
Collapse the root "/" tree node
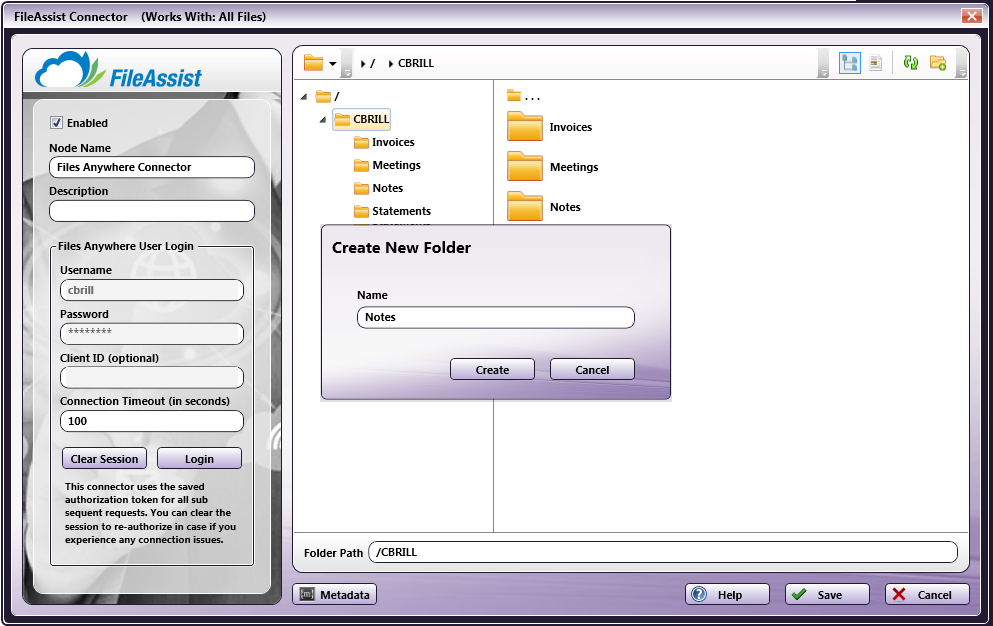[x=304, y=97]
